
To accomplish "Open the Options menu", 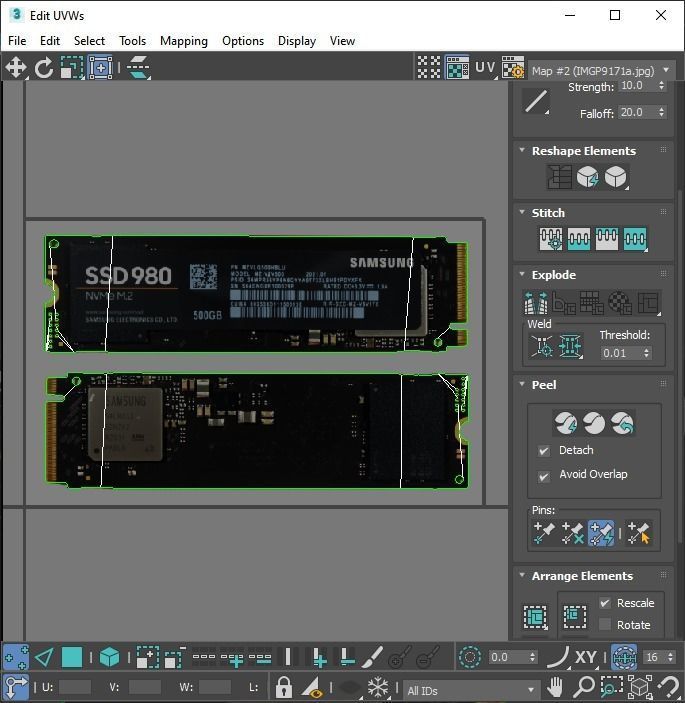I will [x=243, y=41].
